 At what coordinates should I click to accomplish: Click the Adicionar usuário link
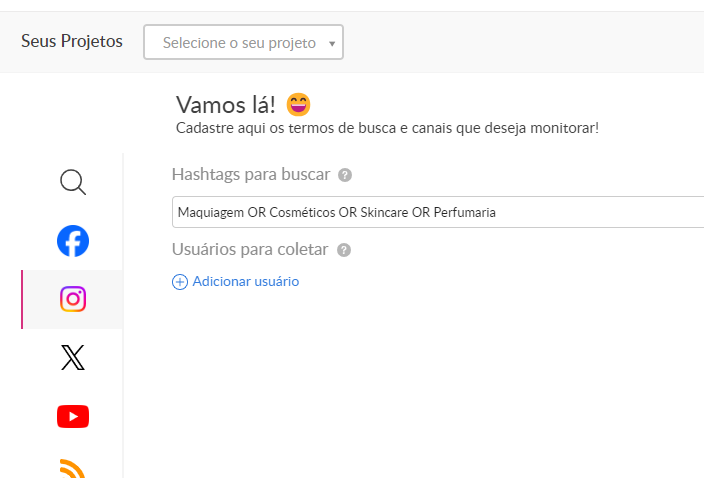pyautogui.click(x=245, y=282)
